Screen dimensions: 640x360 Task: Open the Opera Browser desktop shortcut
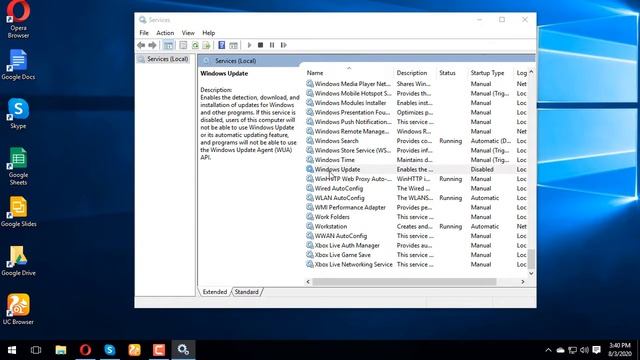click(18, 19)
